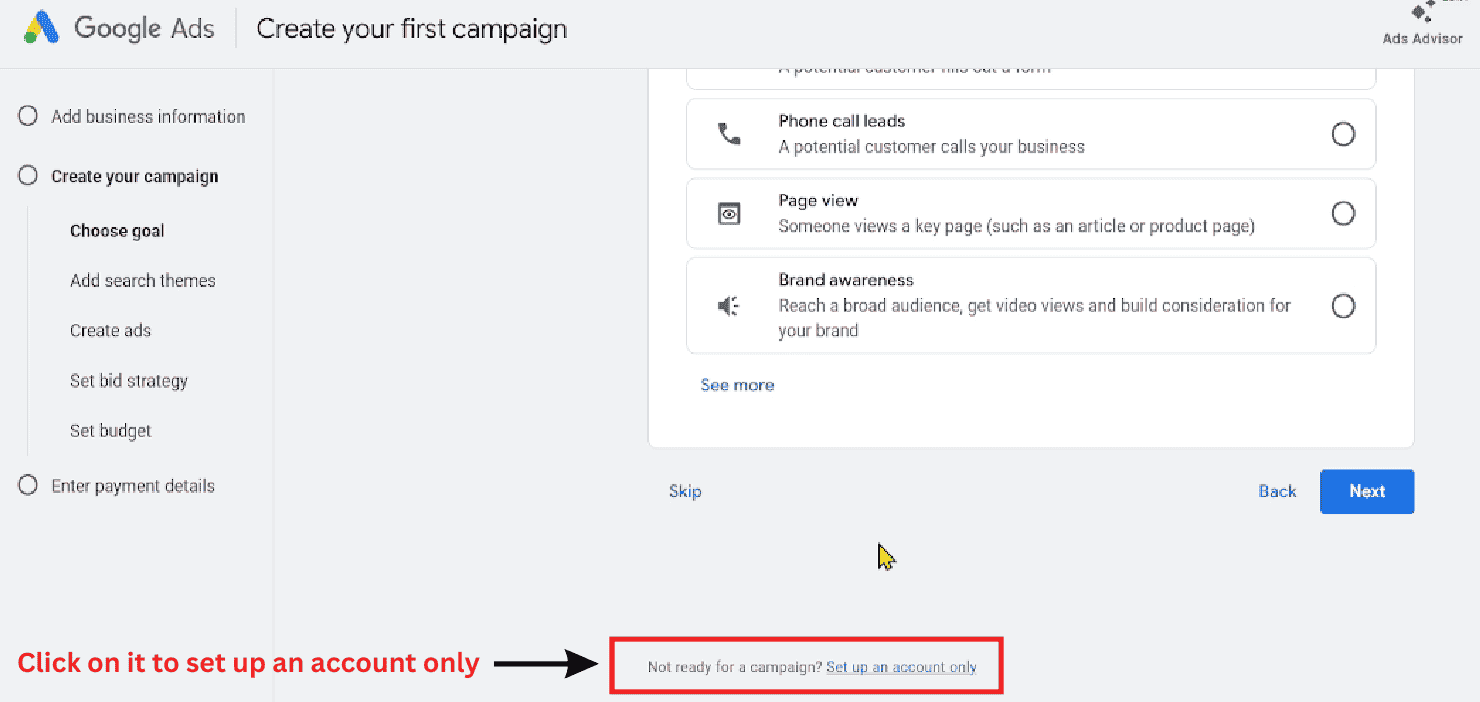Open the Ads Advisor panel
The height and width of the screenshot is (702, 1480).
pos(1422,22)
